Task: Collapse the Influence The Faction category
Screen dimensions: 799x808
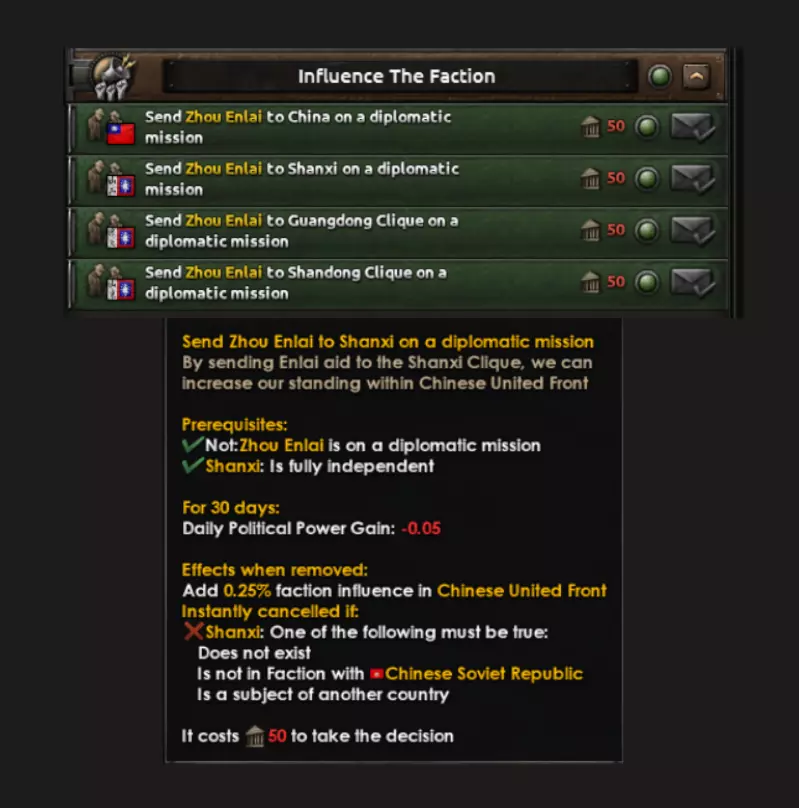Action: click(696, 77)
